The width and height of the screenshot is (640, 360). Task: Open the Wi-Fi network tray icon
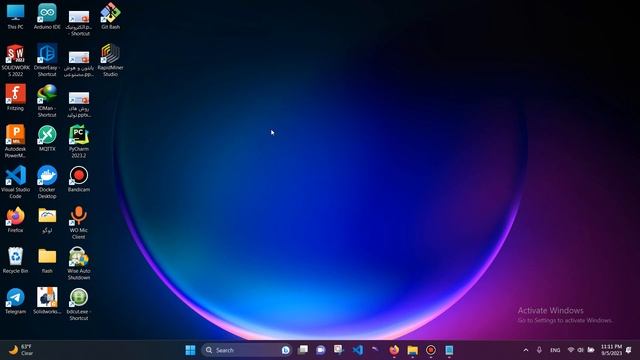(571, 350)
